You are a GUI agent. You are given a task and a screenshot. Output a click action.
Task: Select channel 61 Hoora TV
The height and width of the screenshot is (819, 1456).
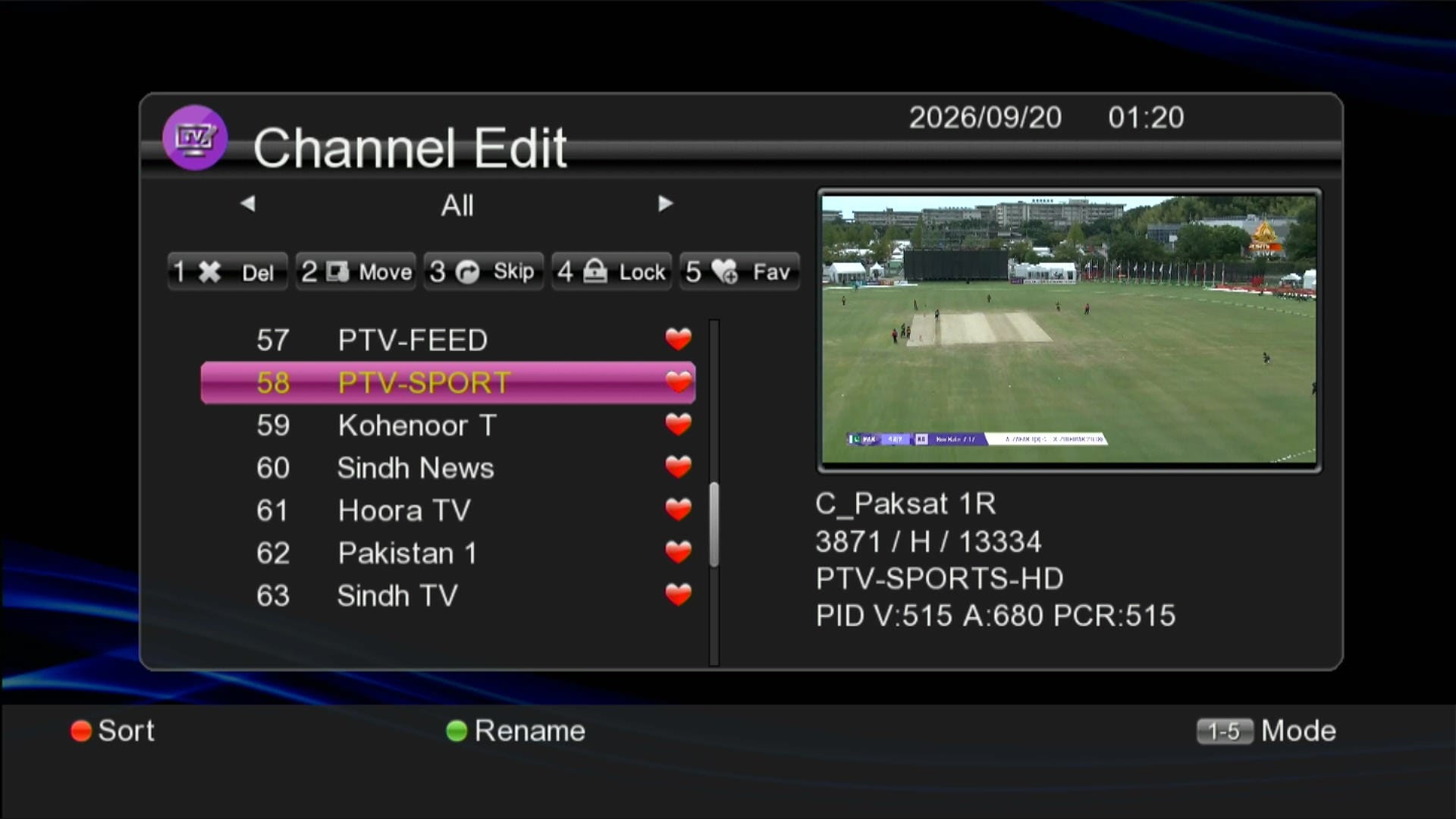(448, 510)
